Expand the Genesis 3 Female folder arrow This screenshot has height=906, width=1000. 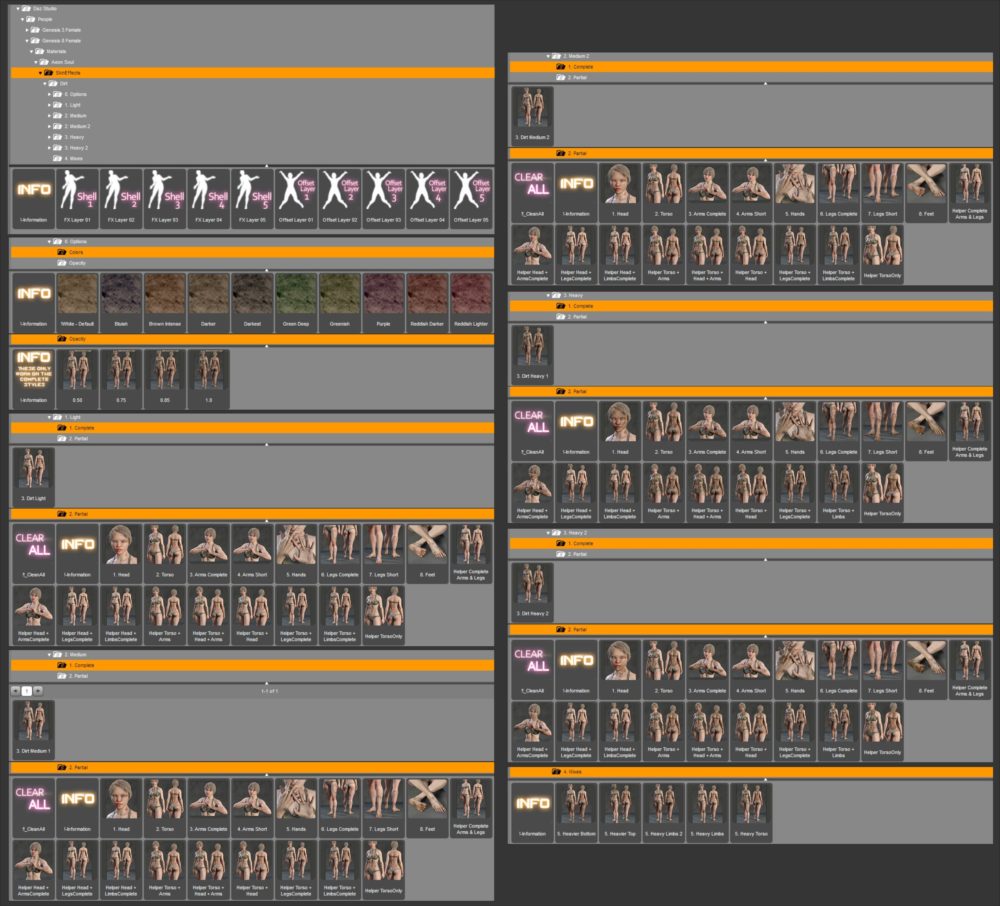[28, 30]
